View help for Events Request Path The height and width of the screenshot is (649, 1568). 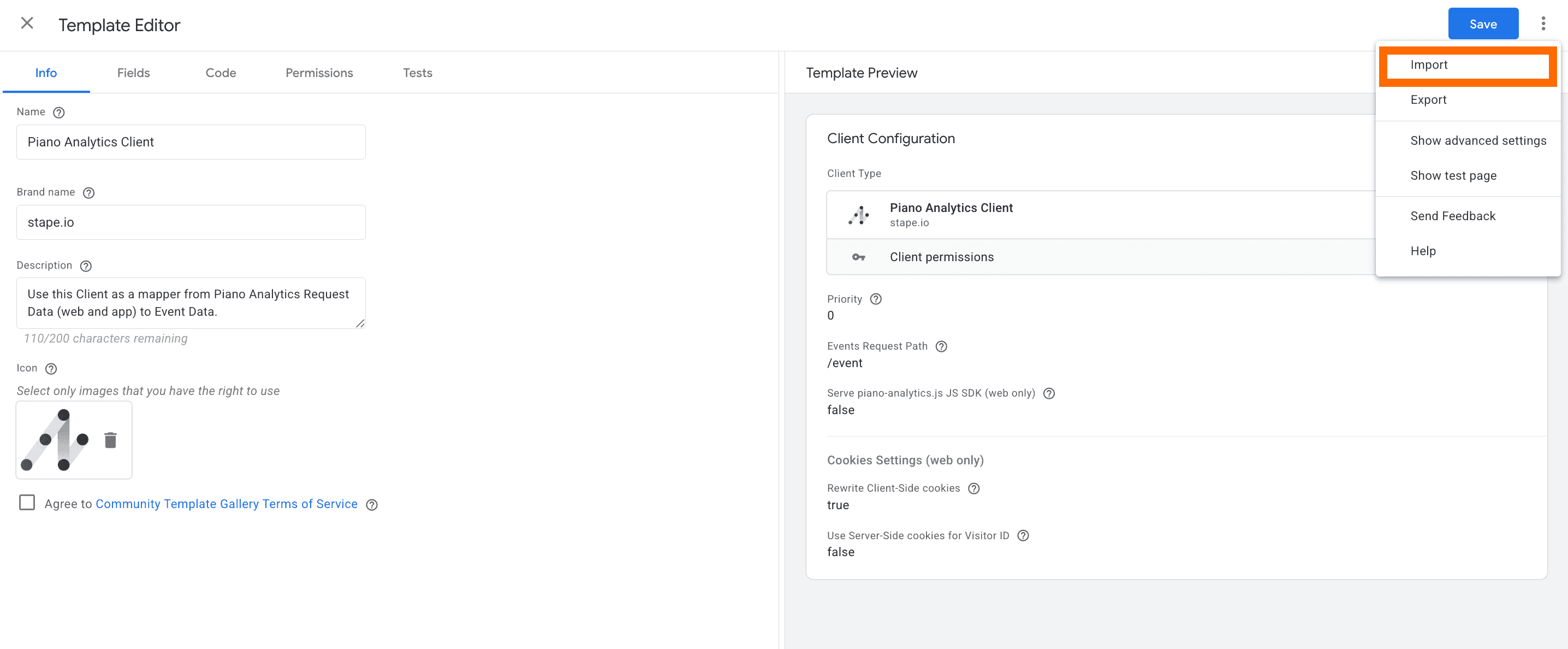pyautogui.click(x=941, y=346)
